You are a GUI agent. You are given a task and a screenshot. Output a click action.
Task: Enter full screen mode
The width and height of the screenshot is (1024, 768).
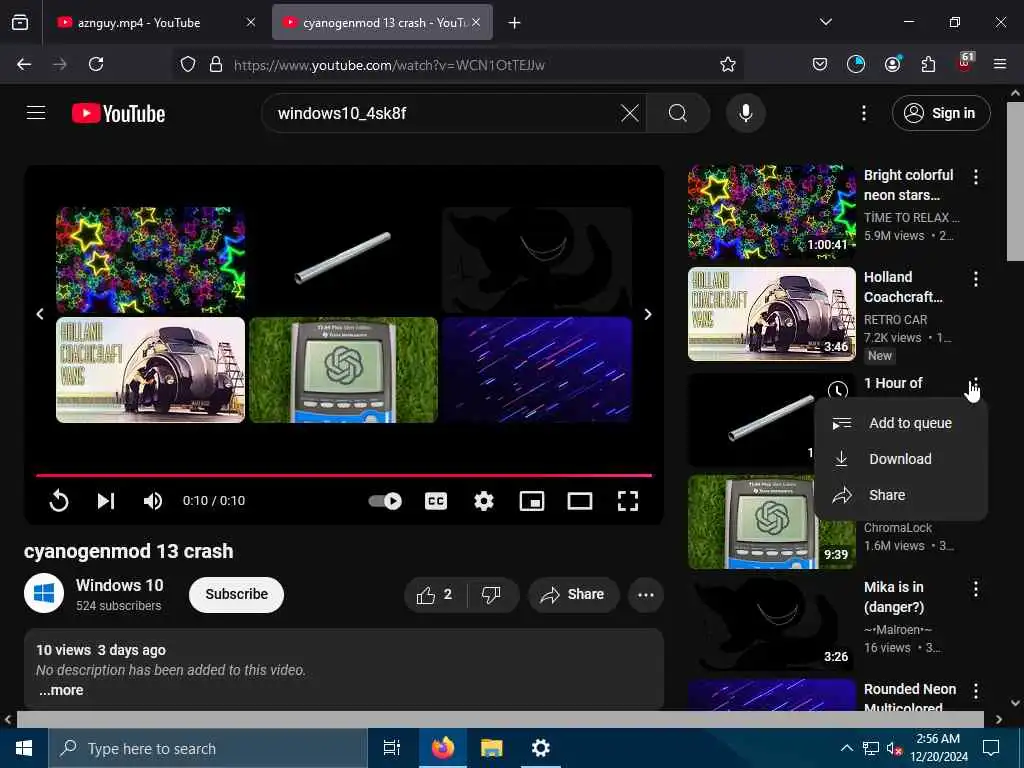[x=628, y=501]
